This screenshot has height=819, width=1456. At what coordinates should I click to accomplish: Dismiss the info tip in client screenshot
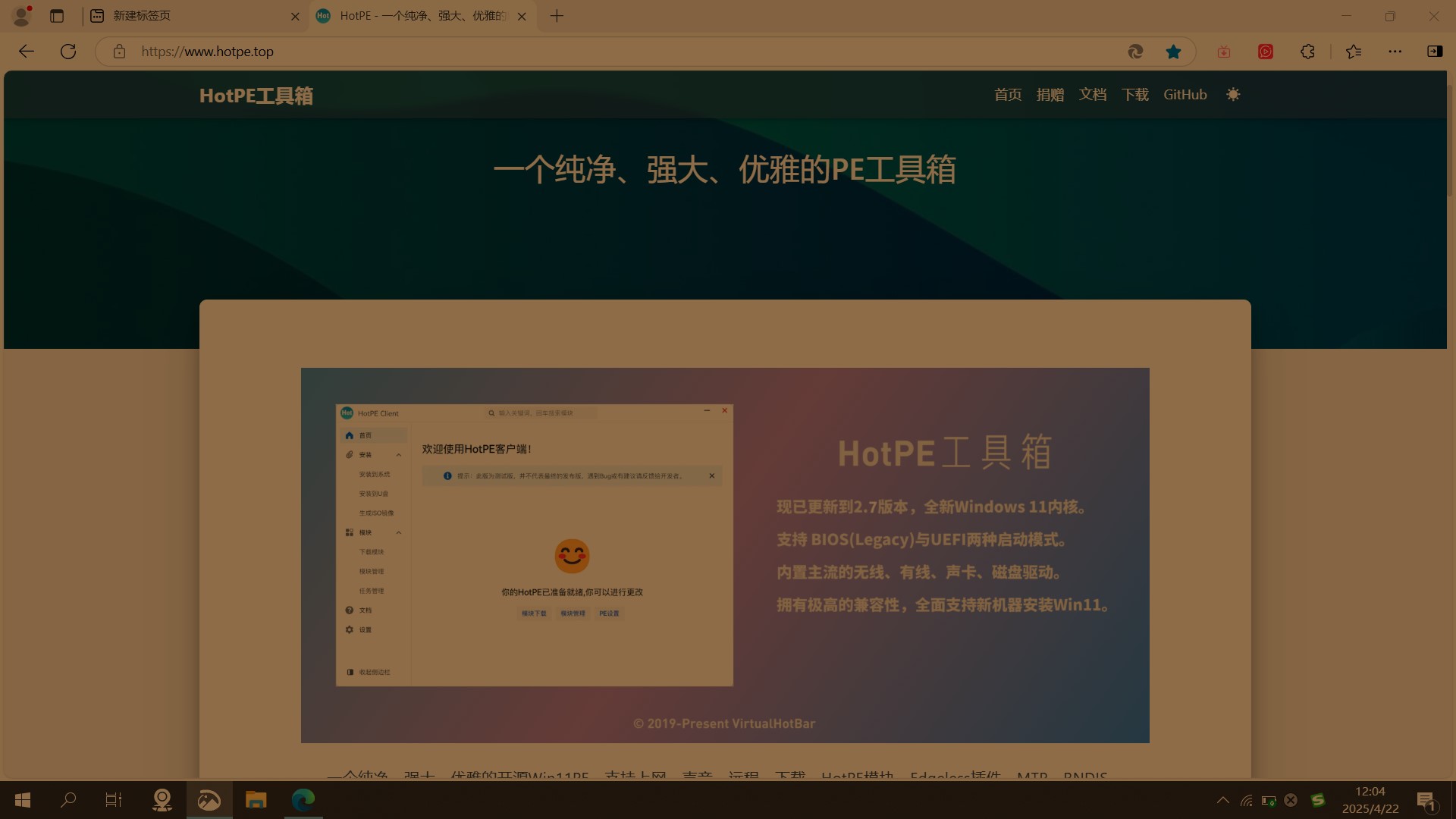pyautogui.click(x=712, y=476)
